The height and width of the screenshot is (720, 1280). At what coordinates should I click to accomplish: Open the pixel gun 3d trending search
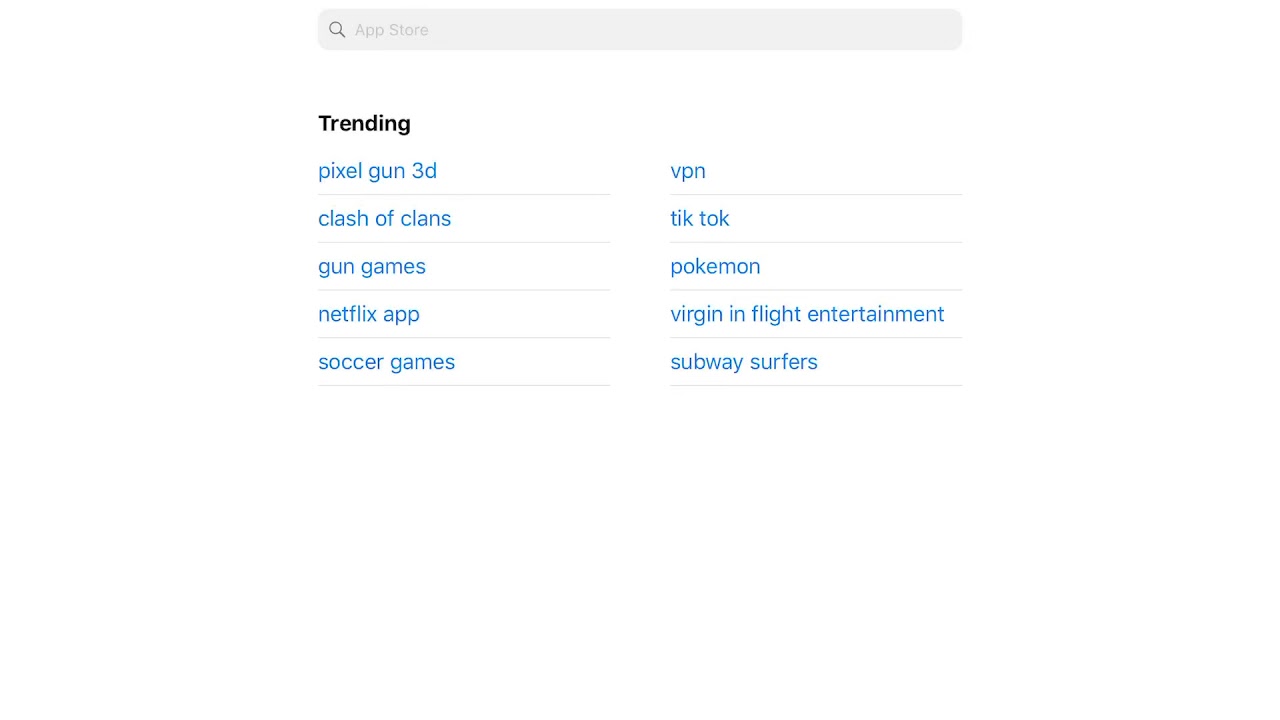point(377,171)
